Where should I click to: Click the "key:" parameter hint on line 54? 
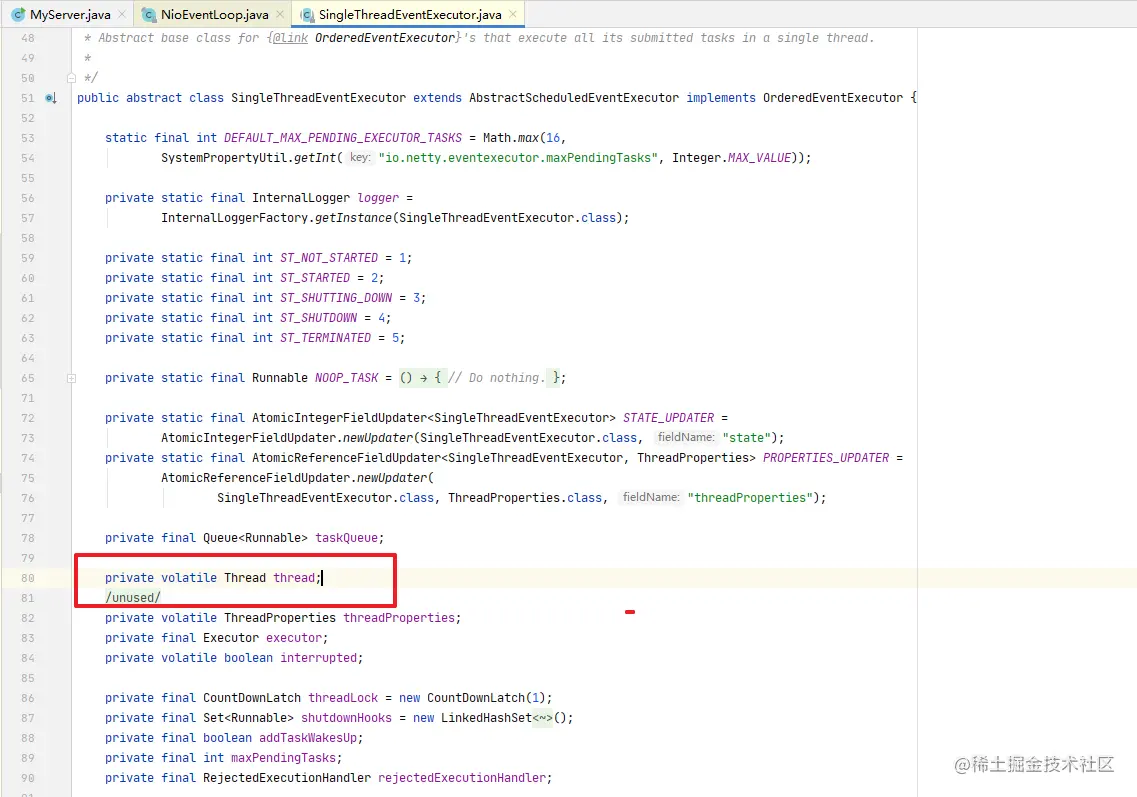coord(360,157)
